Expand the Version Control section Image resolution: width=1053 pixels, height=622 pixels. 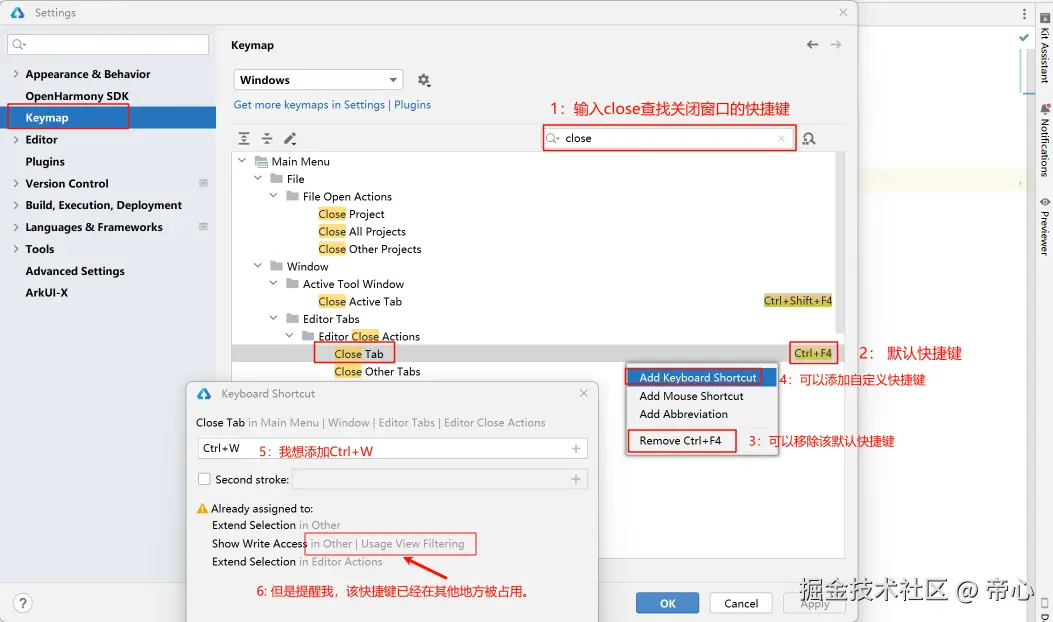15,183
